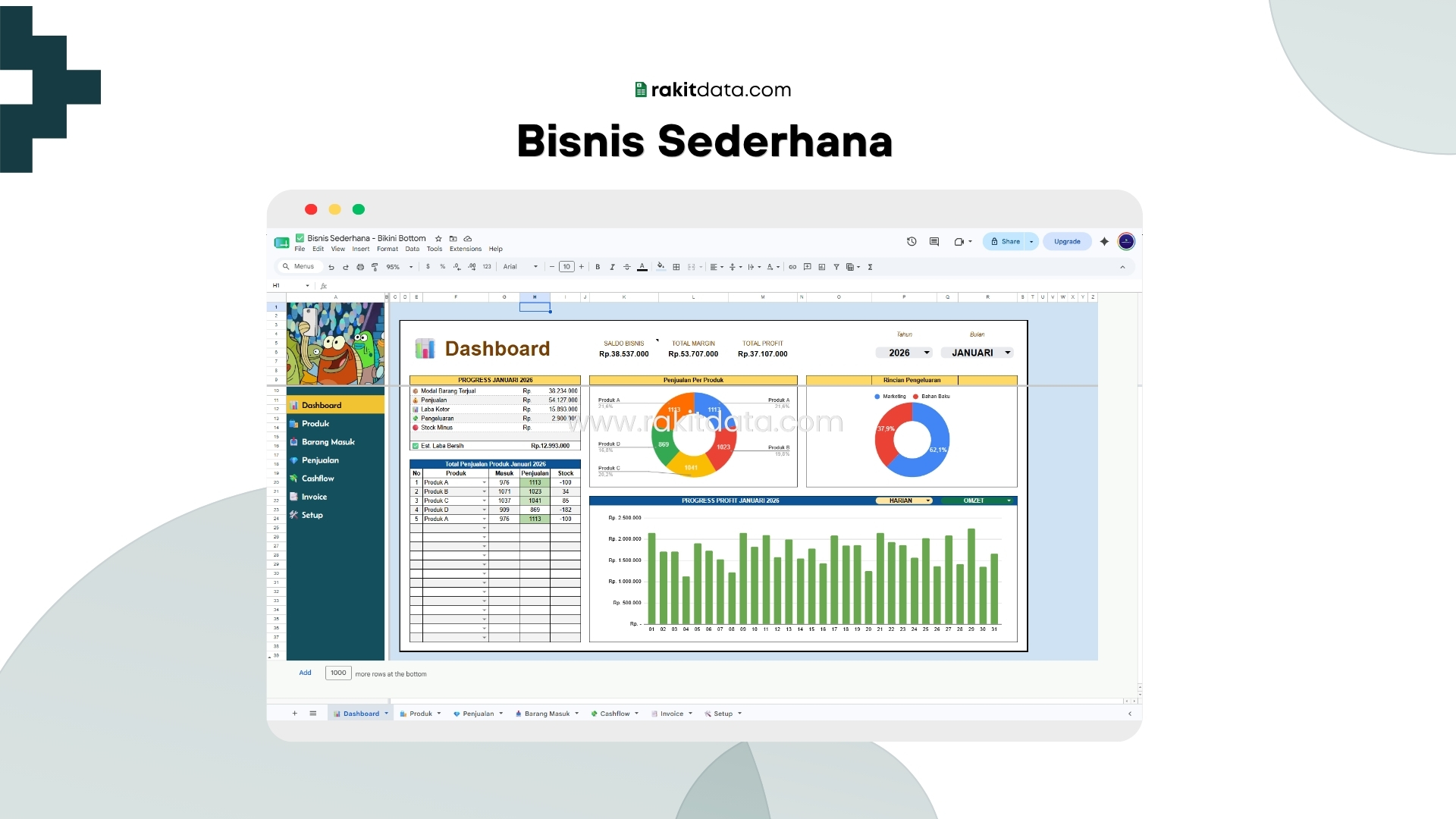Print the spreadsheet using the printer icon
Screen dimensions: 1456x819
tap(360, 267)
